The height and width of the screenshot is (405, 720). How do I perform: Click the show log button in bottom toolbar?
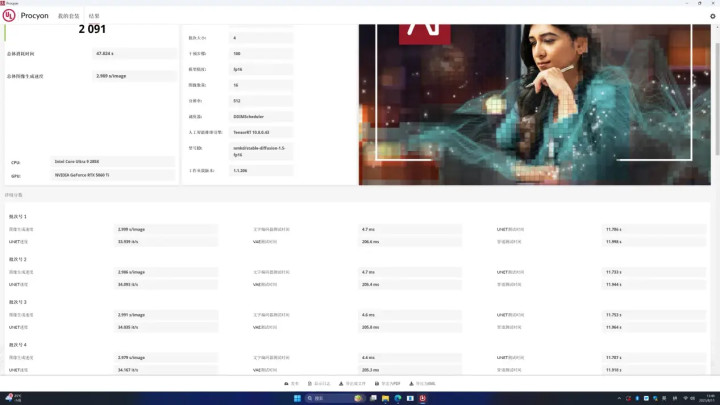319,383
